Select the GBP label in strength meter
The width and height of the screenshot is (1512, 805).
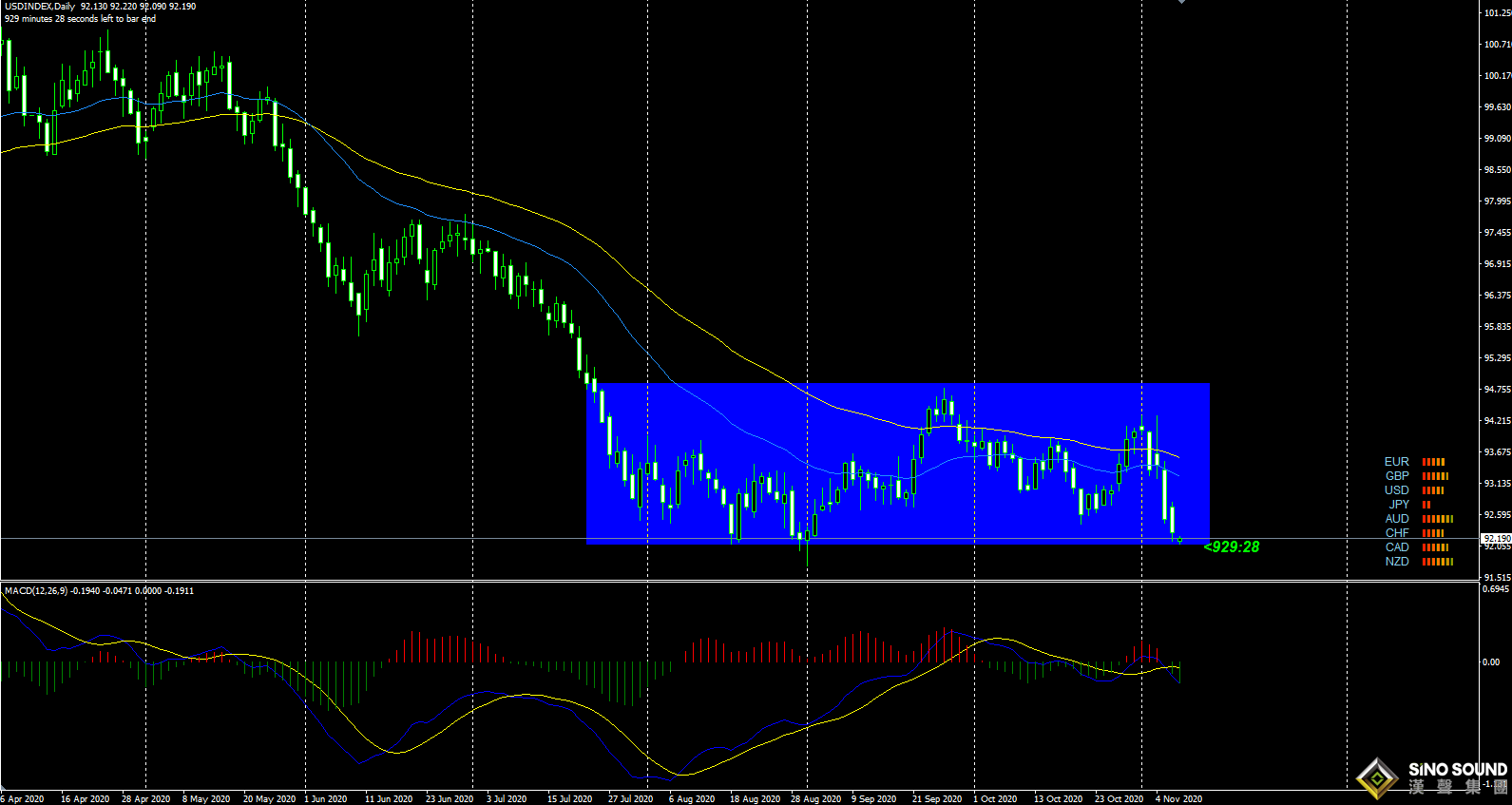1397,476
